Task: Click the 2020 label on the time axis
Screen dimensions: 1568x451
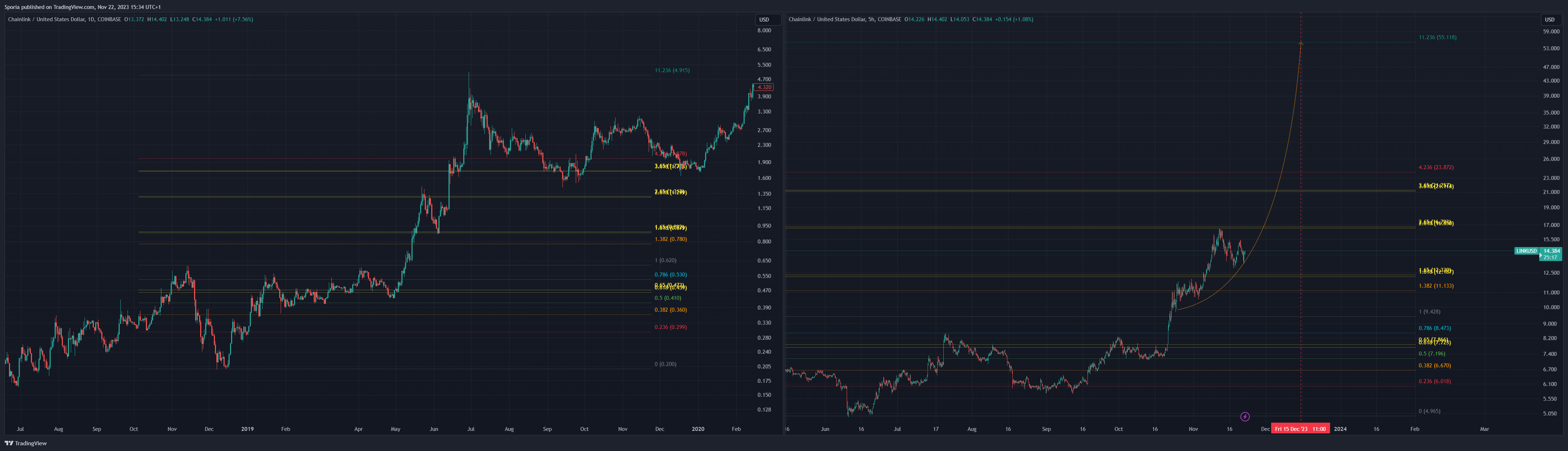Action: 698,429
